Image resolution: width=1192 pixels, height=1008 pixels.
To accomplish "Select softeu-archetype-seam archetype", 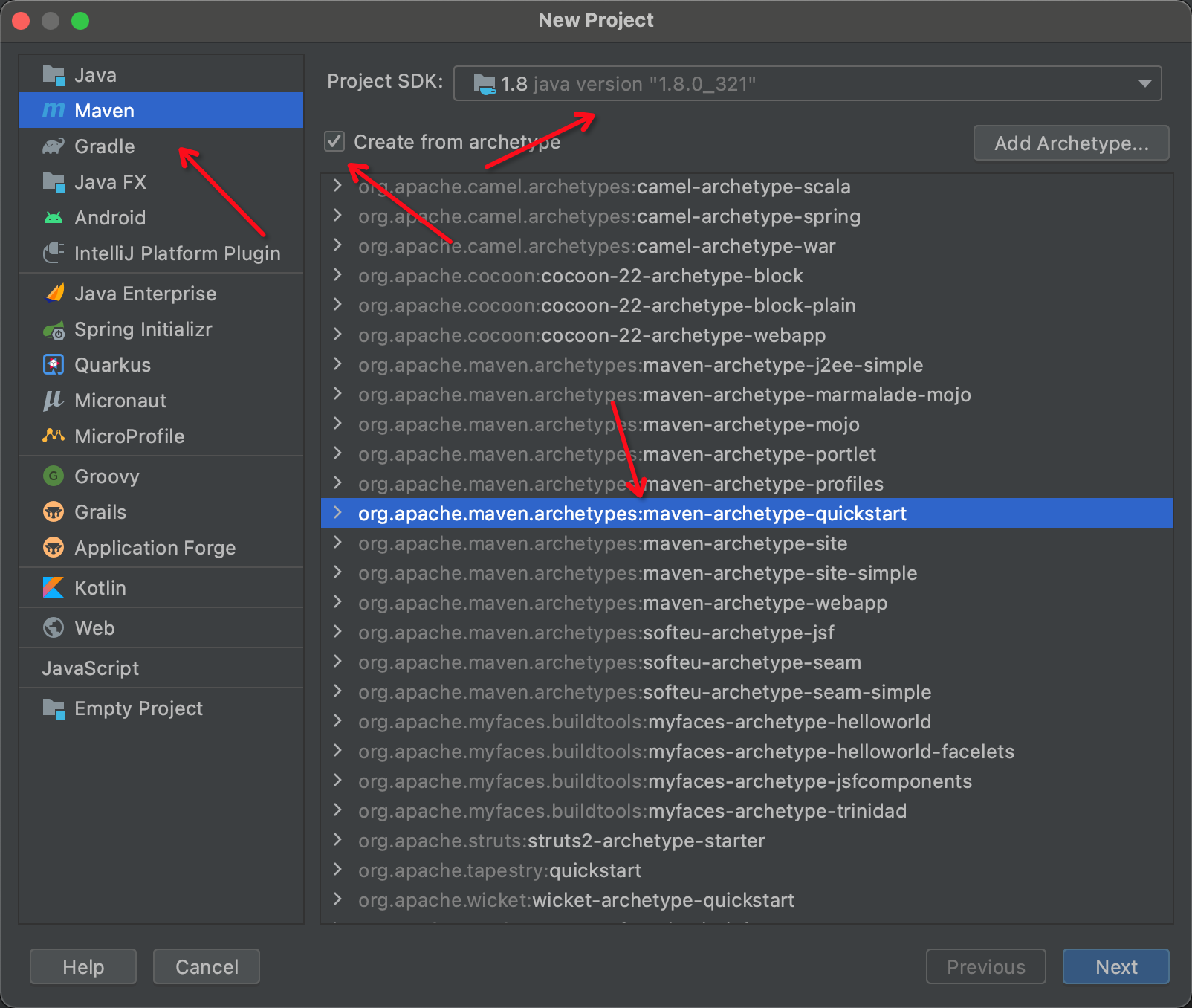I will pyautogui.click(x=747, y=662).
